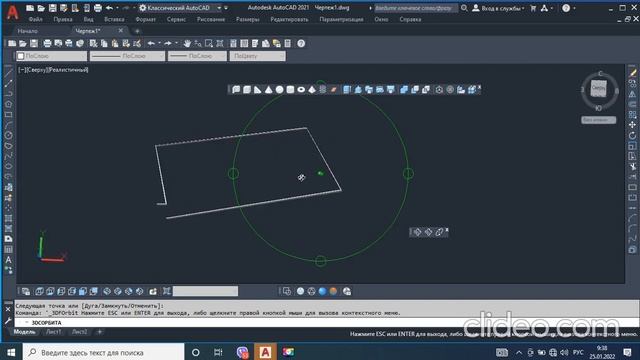Select the blue sphere visual style
The image size is (640, 360).
322,291
